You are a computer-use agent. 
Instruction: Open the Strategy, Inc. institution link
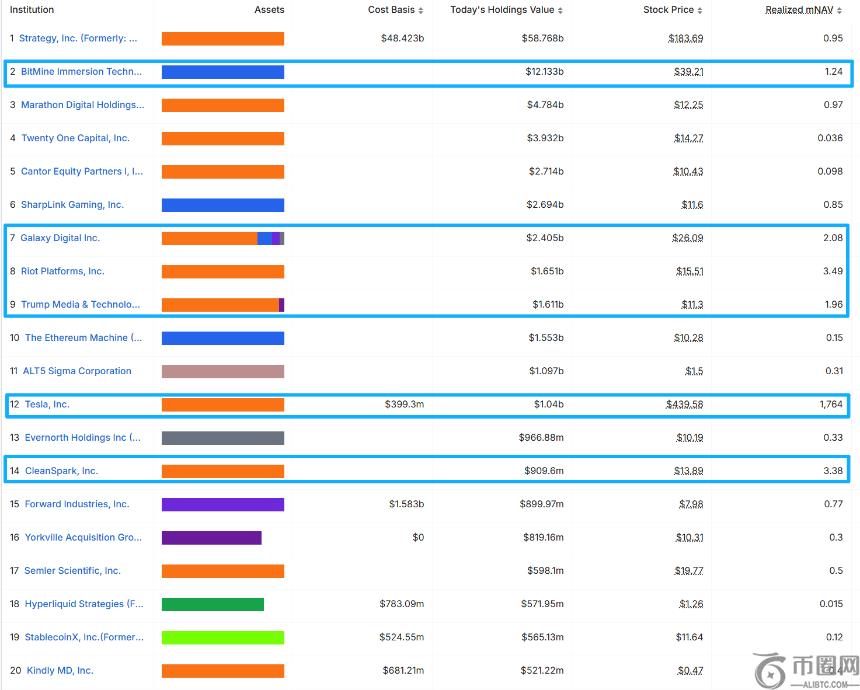tap(78, 38)
